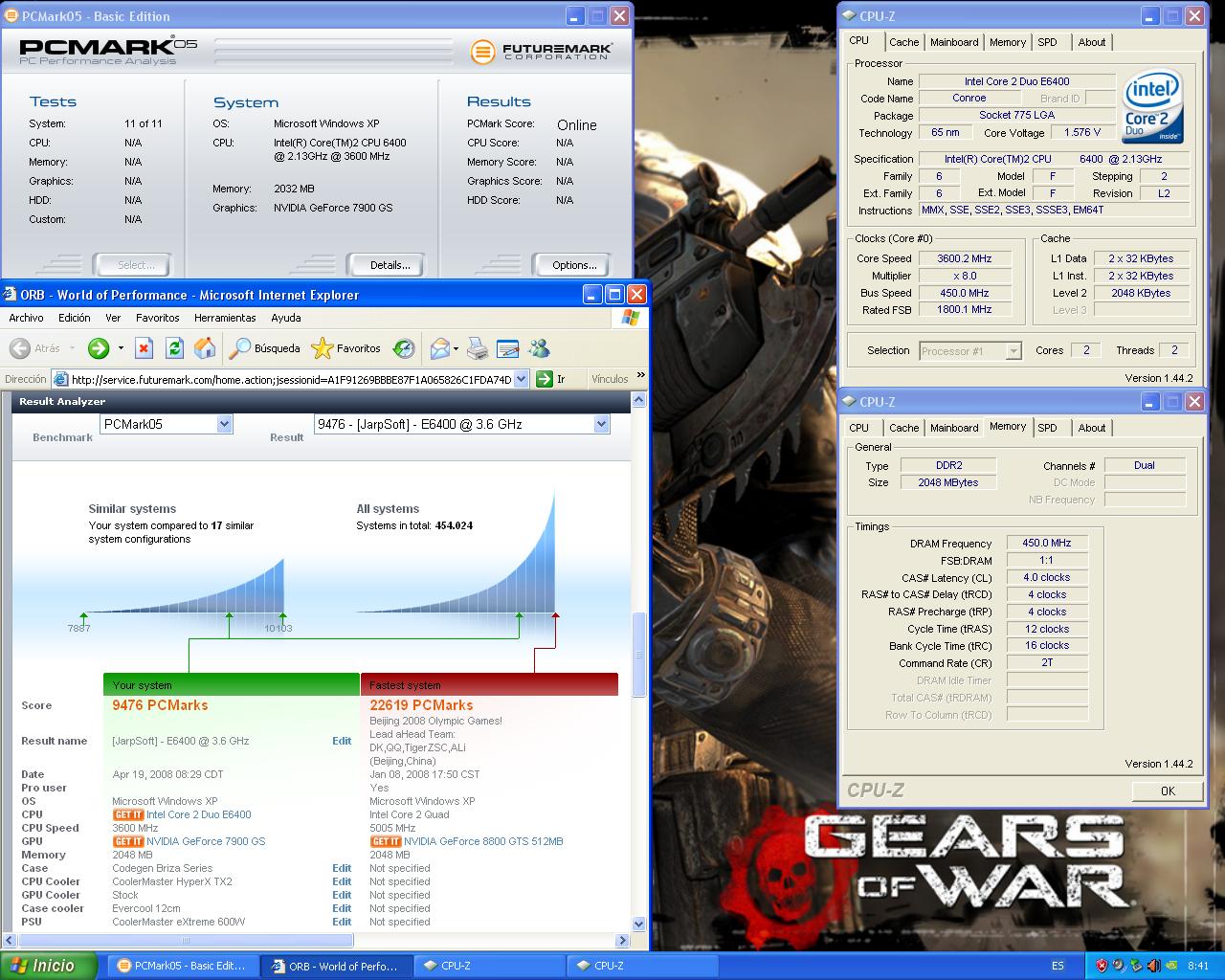The image size is (1225, 980).
Task: Open the Intel Core 2 Duo E6400 link
Action: (x=199, y=814)
